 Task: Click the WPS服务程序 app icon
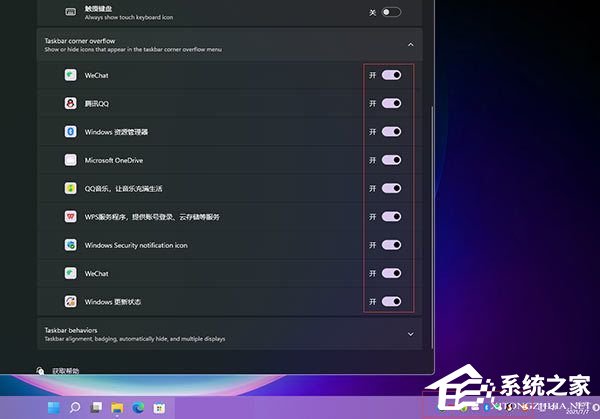click(x=71, y=216)
